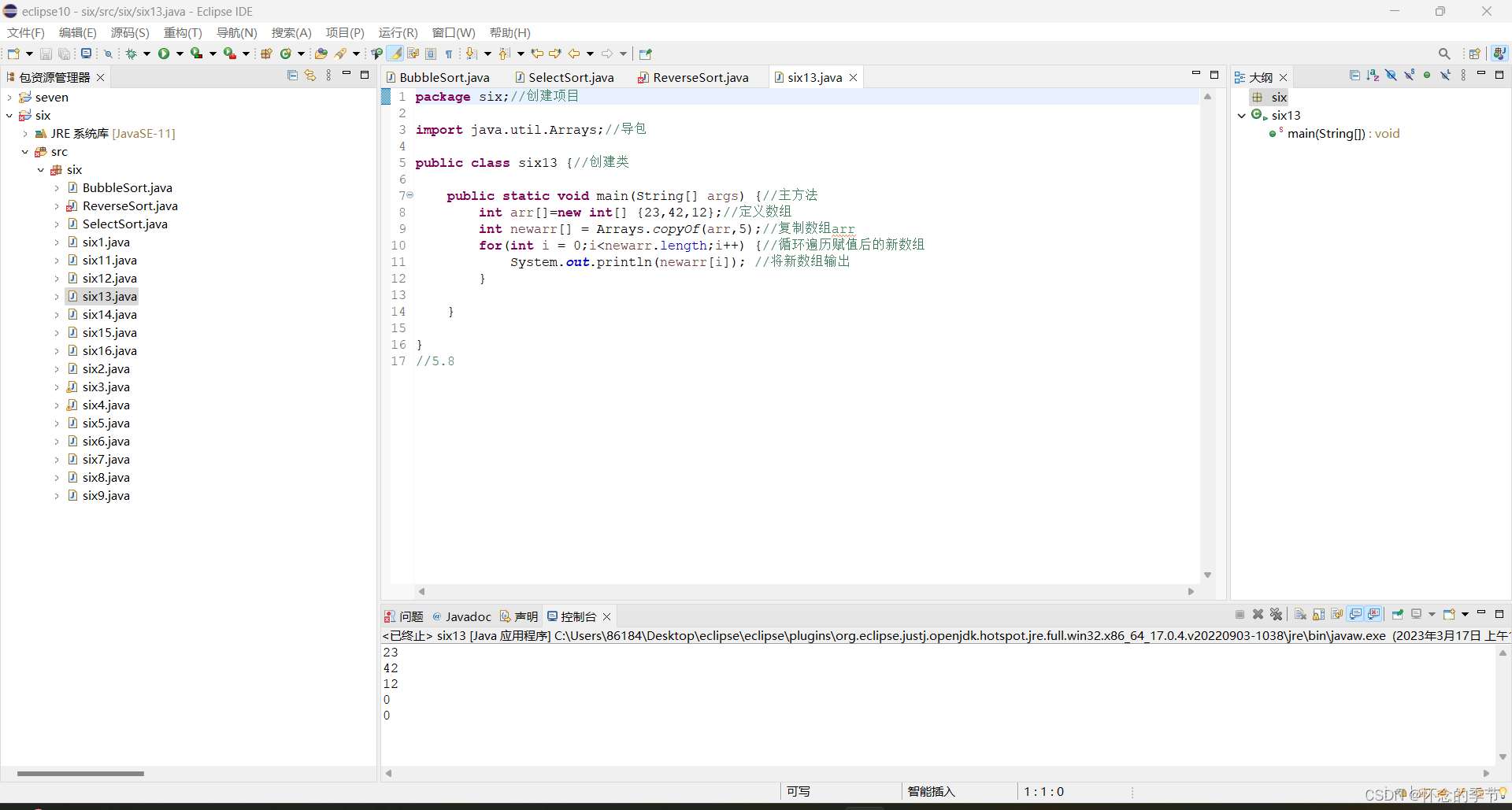Open the Debug tool on the toolbar
The image size is (1512, 810).
[x=132, y=54]
